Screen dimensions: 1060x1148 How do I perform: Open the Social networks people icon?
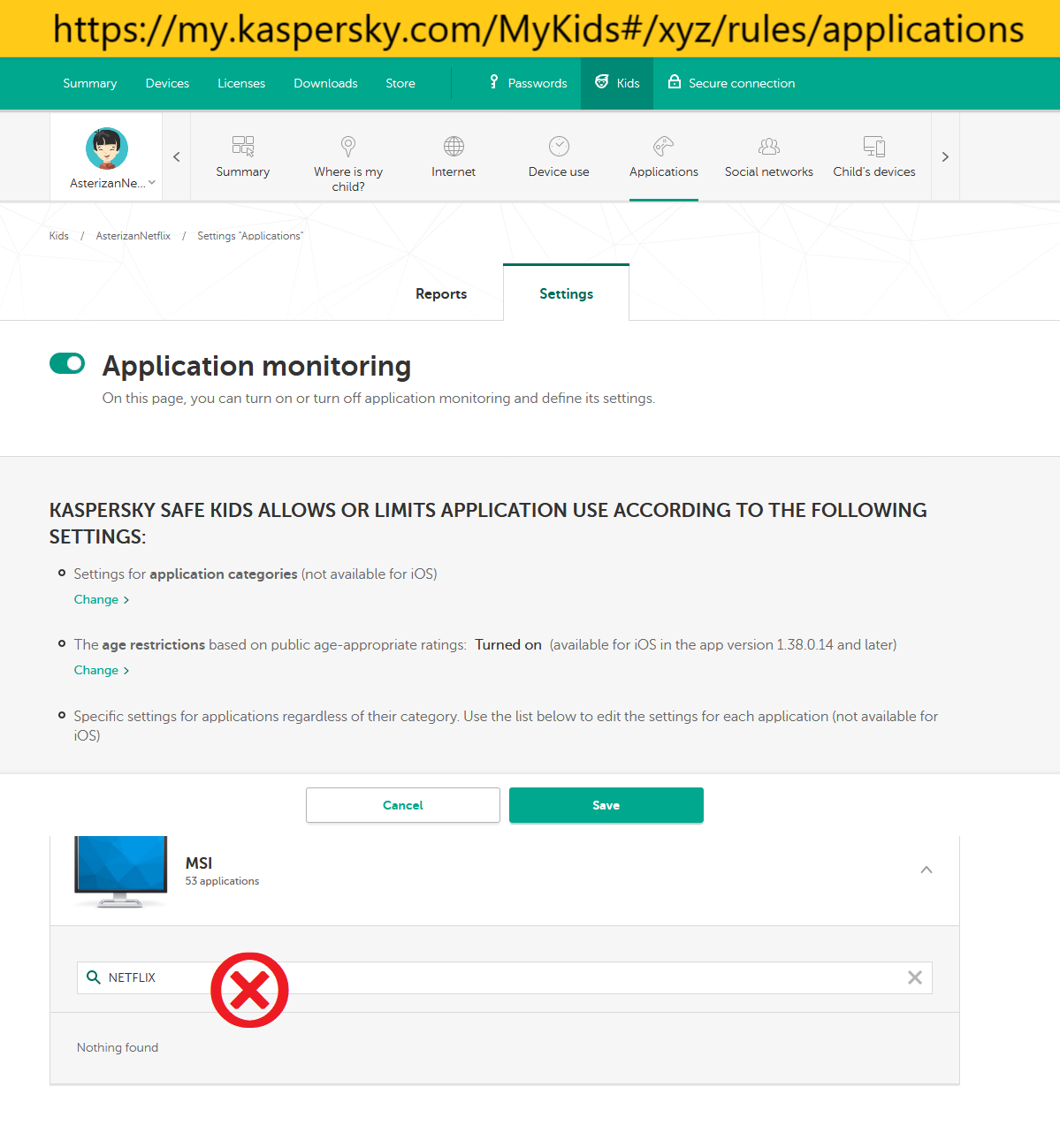[x=769, y=146]
